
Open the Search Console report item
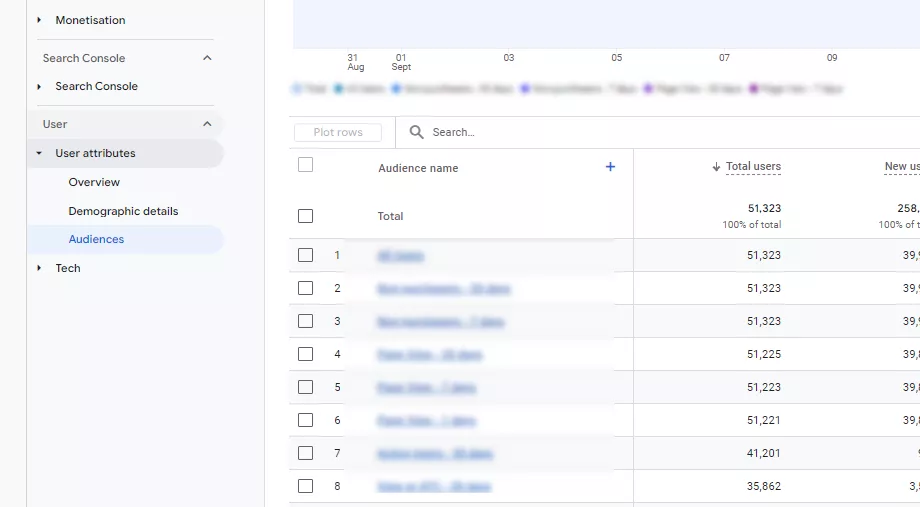96,86
